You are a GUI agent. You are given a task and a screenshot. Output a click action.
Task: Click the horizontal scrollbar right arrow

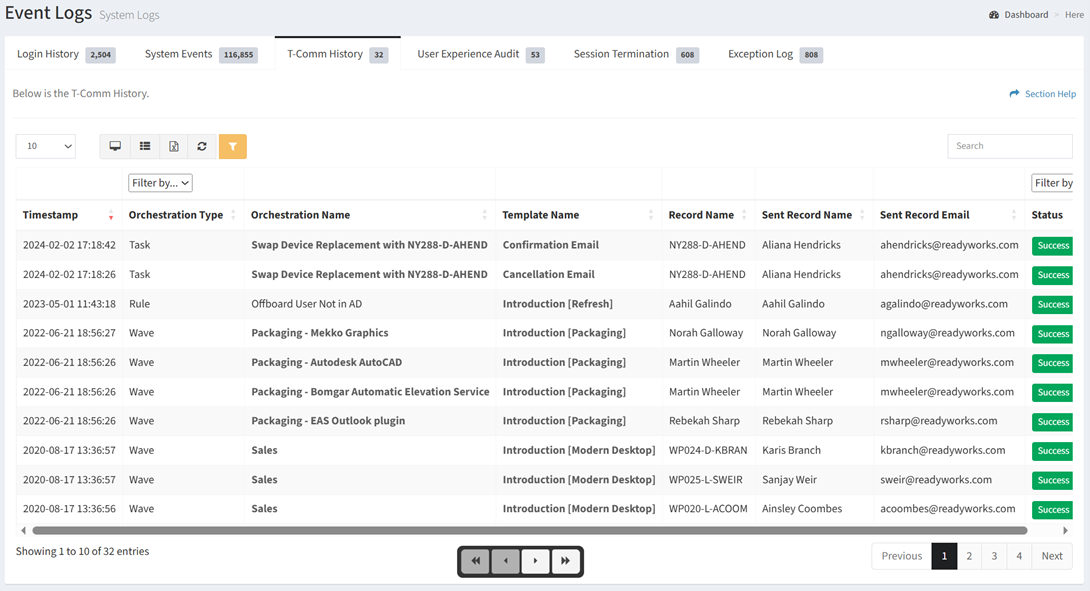click(x=1065, y=531)
